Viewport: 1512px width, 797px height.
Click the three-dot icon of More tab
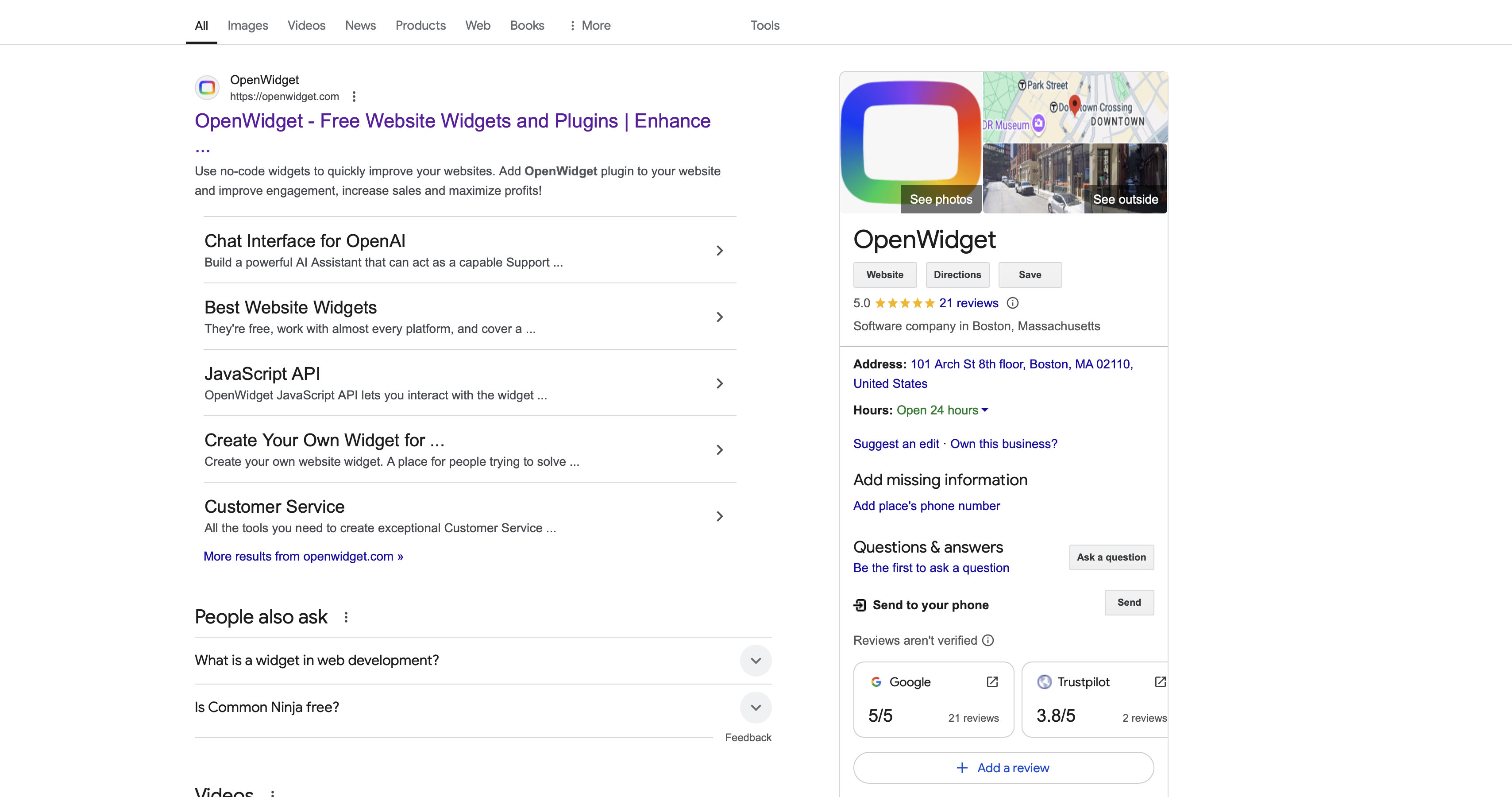point(572,25)
